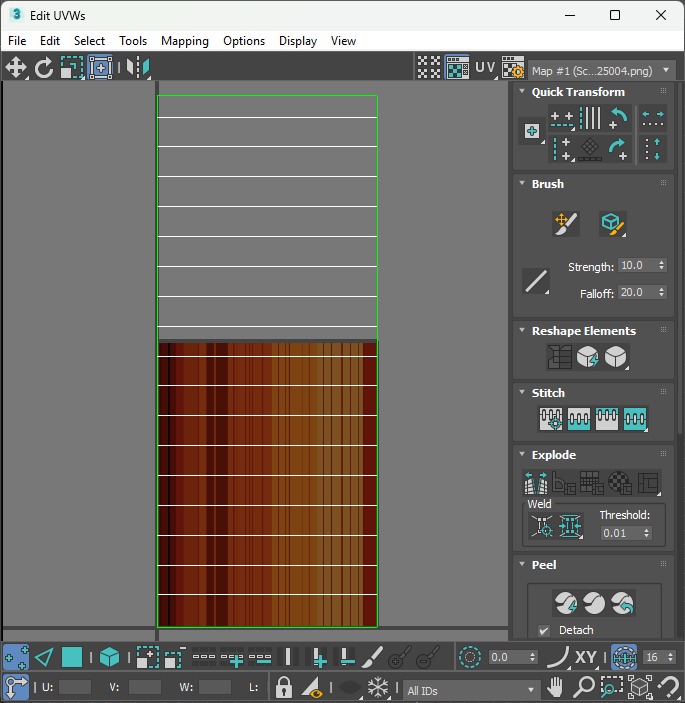Switch to Edge sub-object mode

44,657
